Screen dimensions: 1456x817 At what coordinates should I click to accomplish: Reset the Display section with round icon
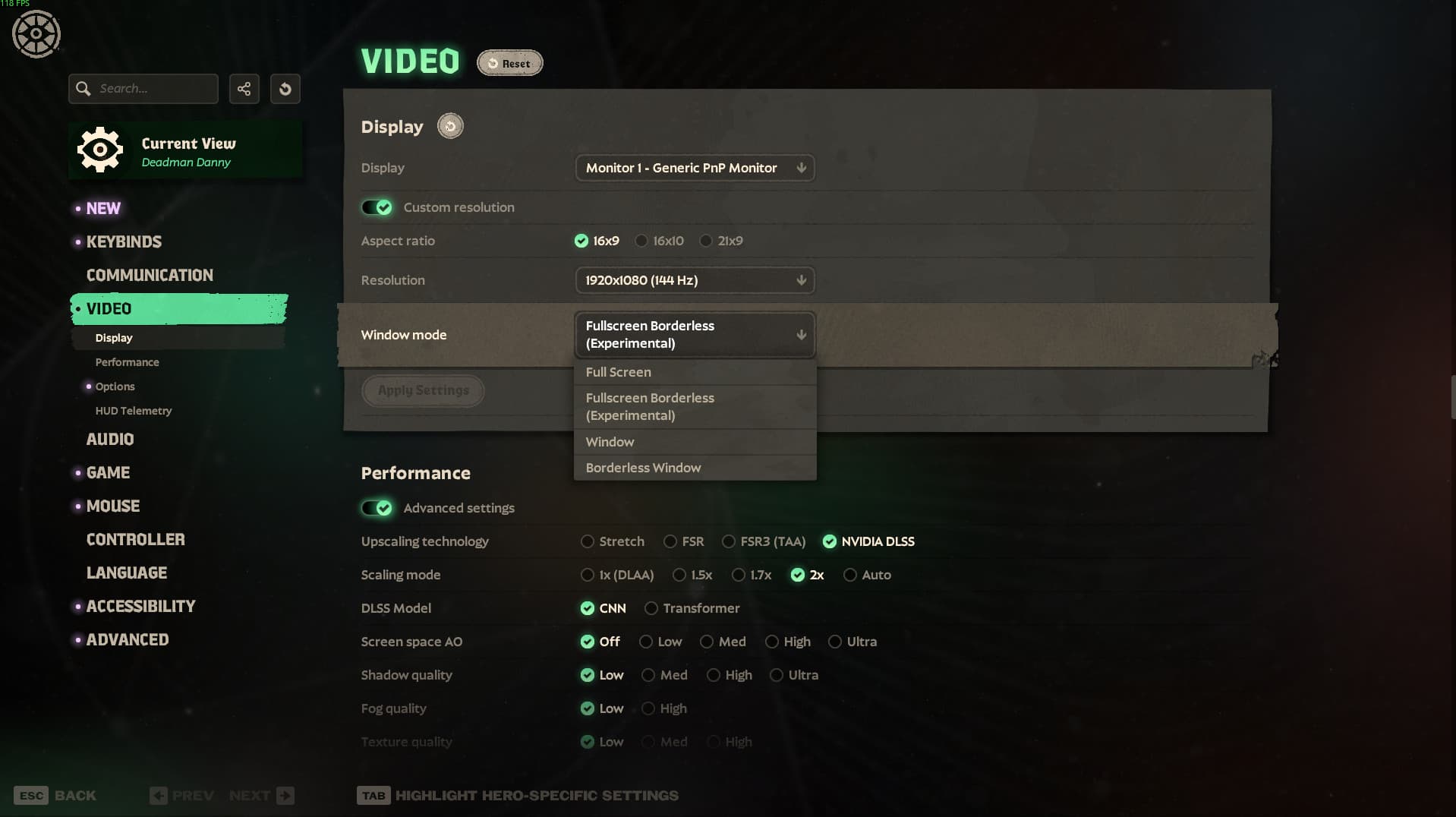450,126
